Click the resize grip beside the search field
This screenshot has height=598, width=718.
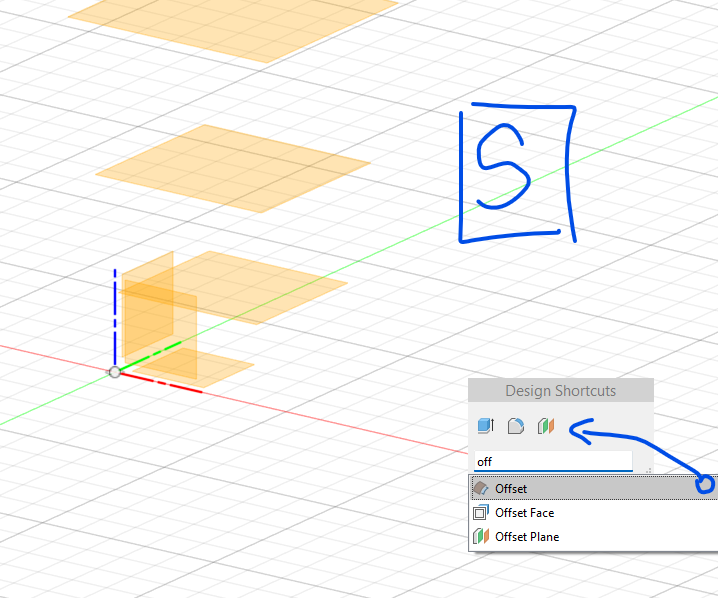click(x=647, y=468)
